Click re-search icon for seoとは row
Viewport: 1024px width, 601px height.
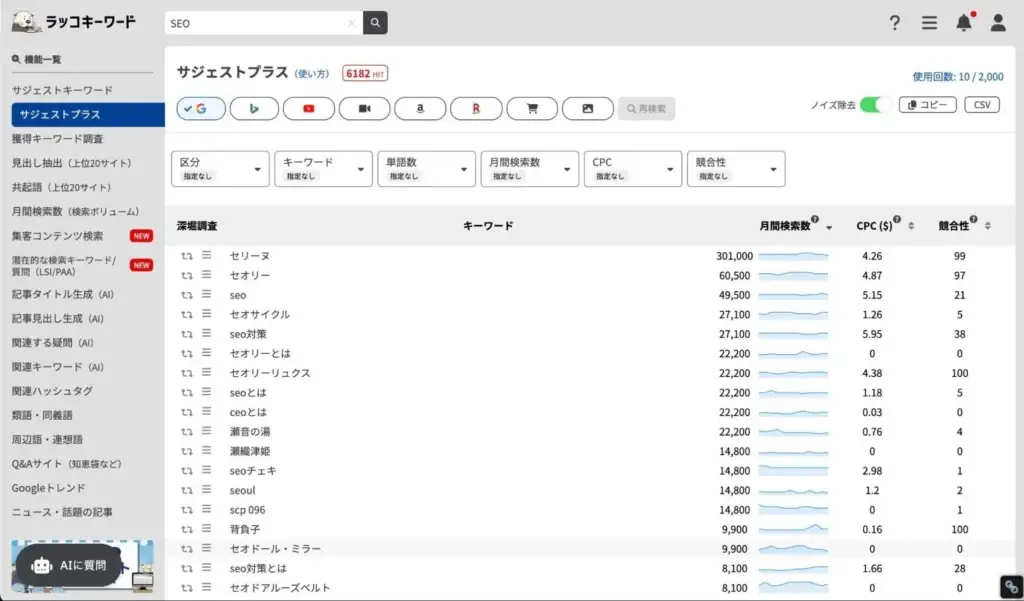click(x=187, y=393)
